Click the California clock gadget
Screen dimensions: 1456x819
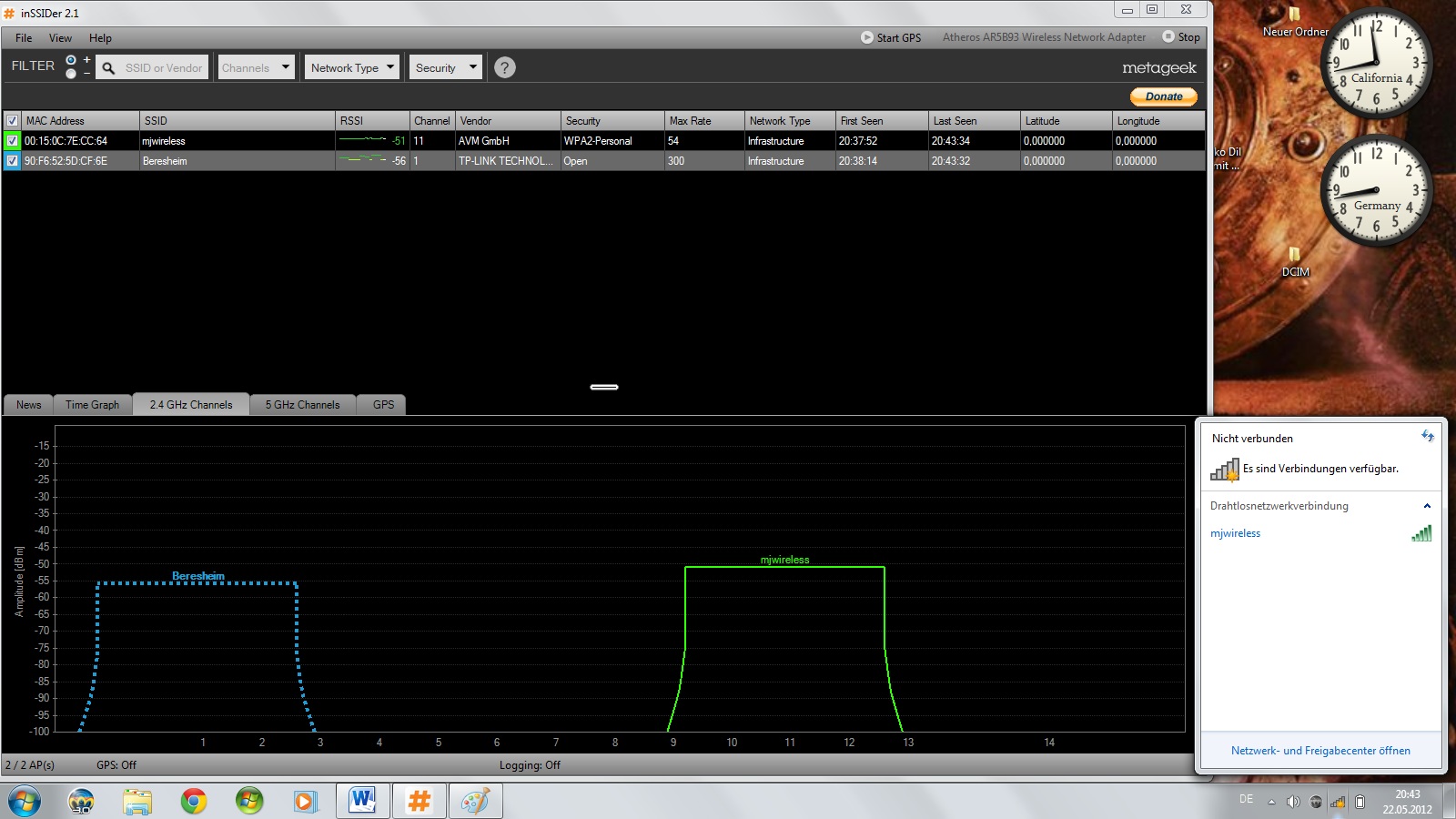click(x=1376, y=62)
